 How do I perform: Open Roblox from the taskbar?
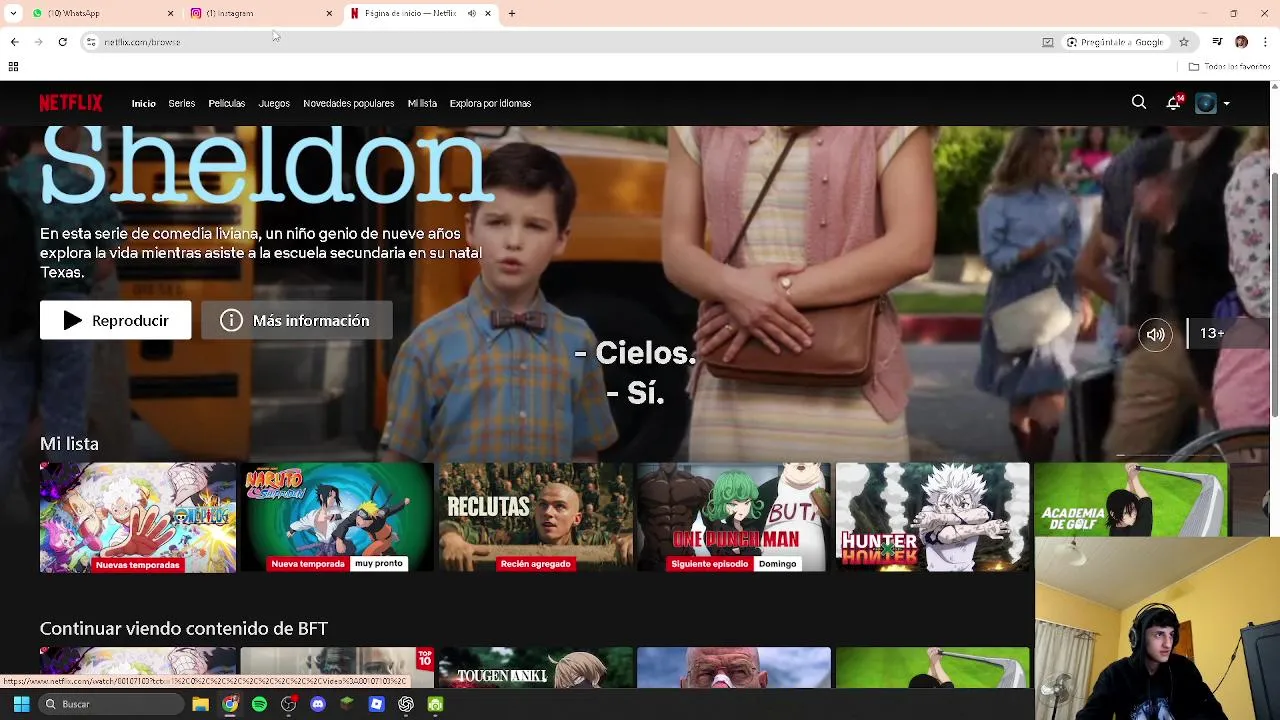(x=376, y=704)
